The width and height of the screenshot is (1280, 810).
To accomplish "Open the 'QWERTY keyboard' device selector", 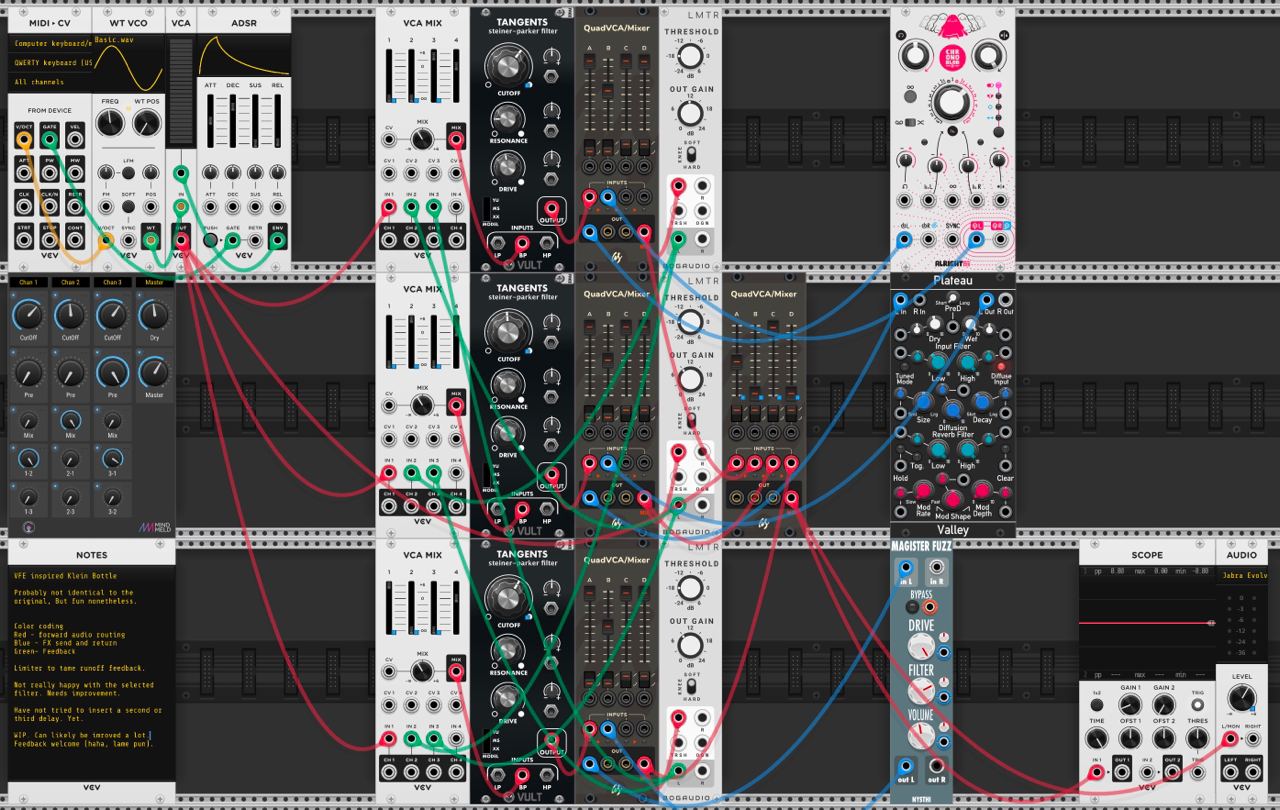I will coord(49,63).
